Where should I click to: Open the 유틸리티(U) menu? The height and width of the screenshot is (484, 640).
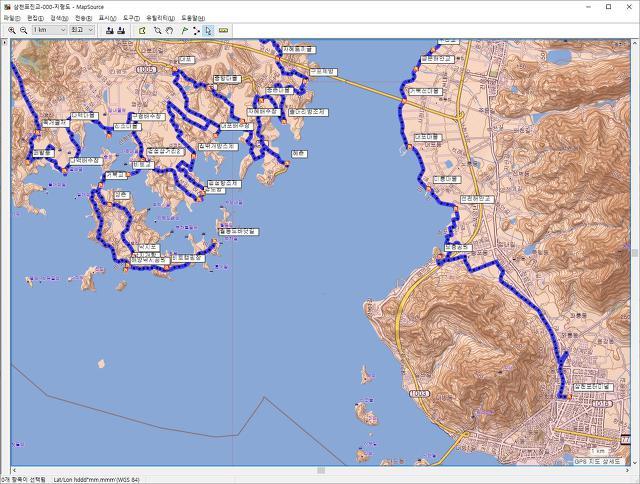pyautogui.click(x=160, y=18)
